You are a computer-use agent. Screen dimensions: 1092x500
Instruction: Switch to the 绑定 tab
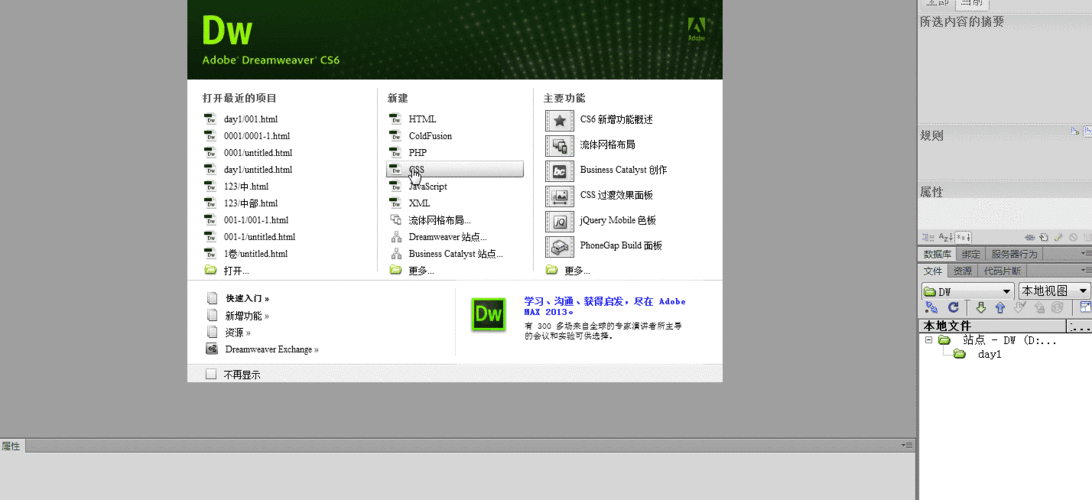971,254
